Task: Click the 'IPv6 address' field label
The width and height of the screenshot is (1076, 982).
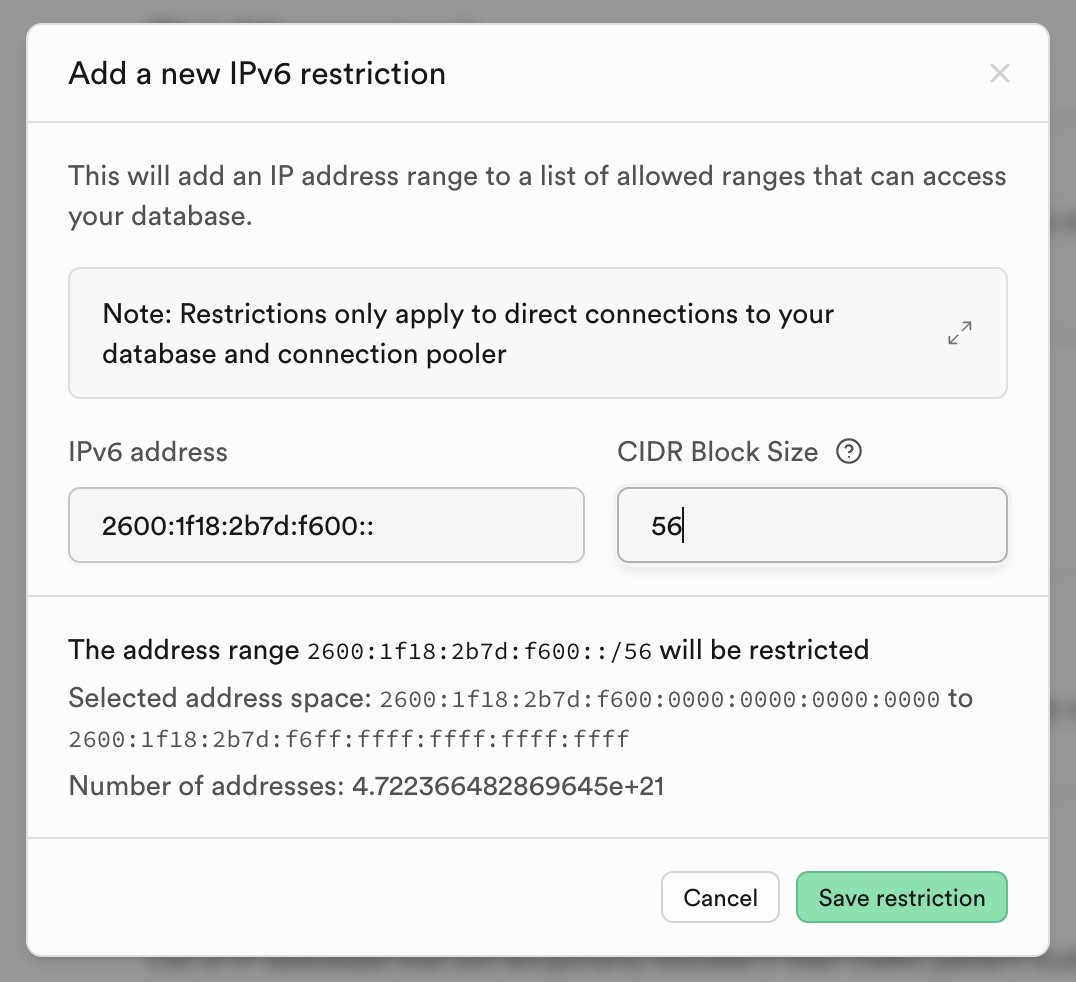Action: pyautogui.click(x=148, y=452)
